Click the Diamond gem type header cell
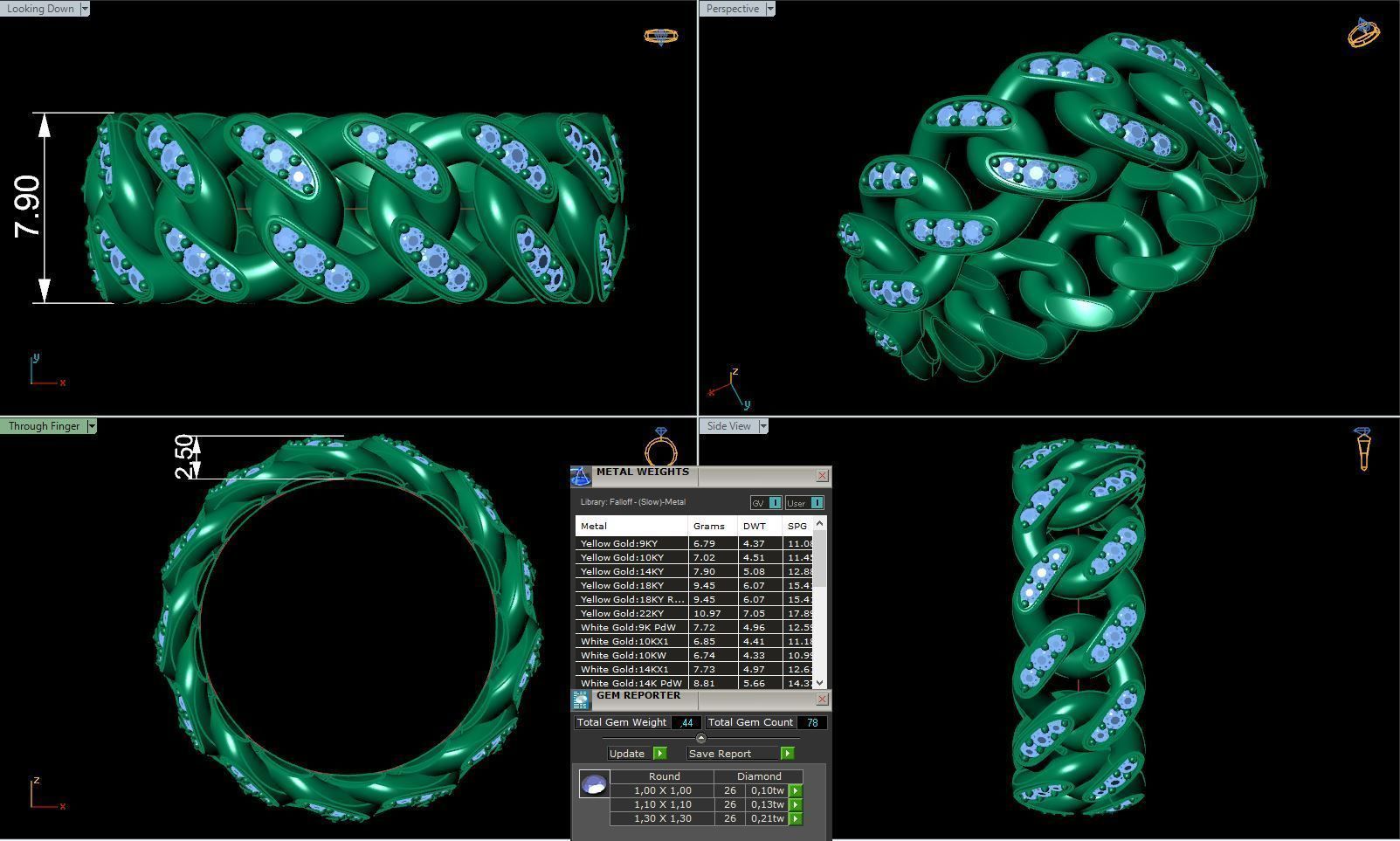This screenshot has height=841, width=1400. 759,776
